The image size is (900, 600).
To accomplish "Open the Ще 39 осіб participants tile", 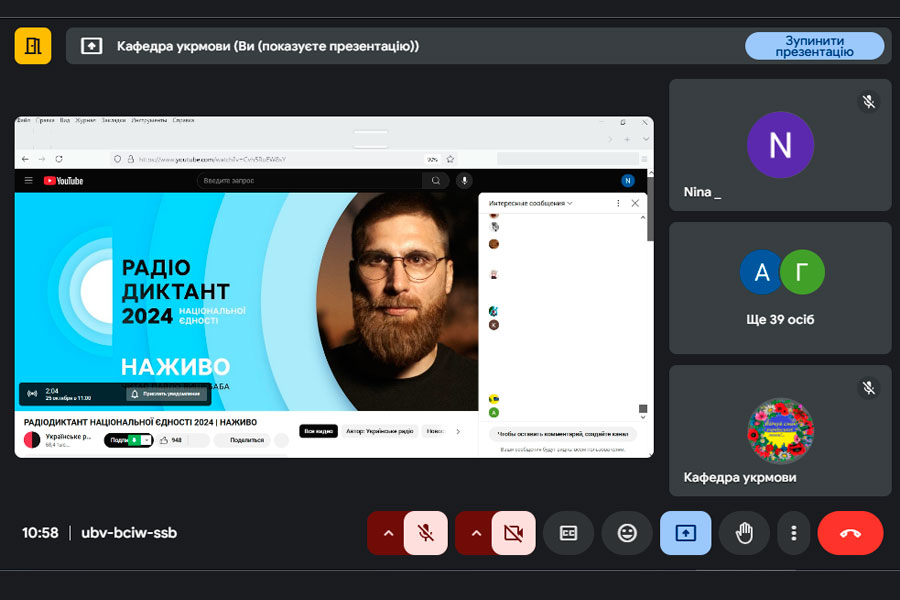I will point(780,288).
